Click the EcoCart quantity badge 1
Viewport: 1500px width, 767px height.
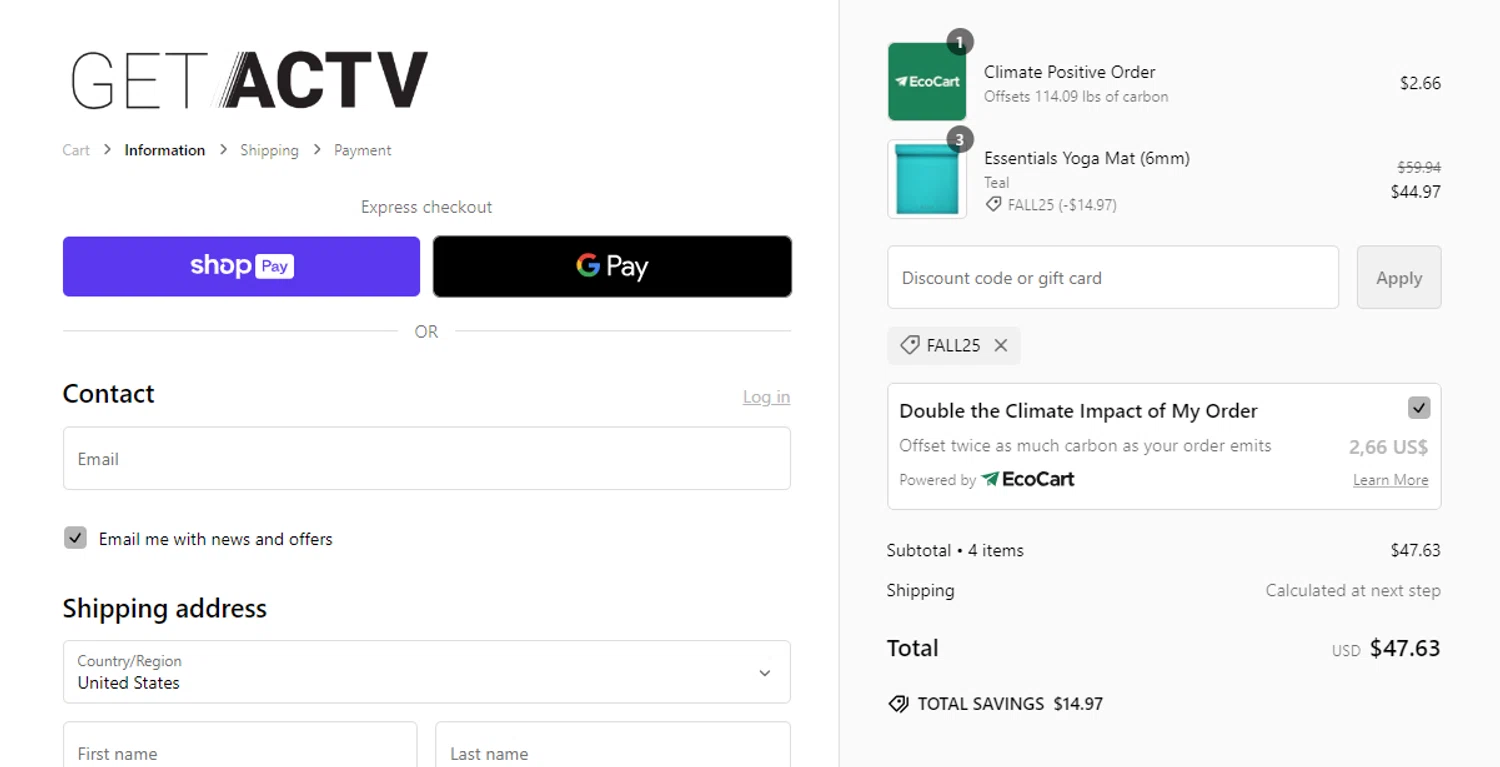[959, 42]
